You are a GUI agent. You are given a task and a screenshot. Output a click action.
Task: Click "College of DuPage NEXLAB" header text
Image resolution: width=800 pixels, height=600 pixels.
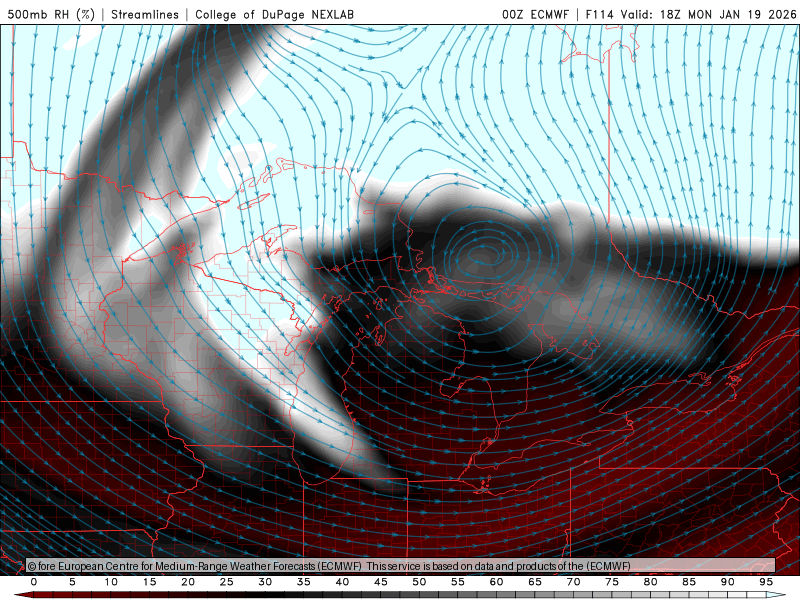point(274,14)
